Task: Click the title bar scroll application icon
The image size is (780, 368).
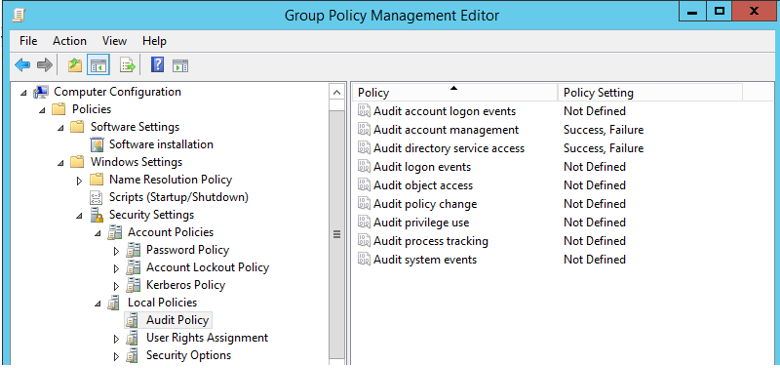Action: click(x=18, y=15)
